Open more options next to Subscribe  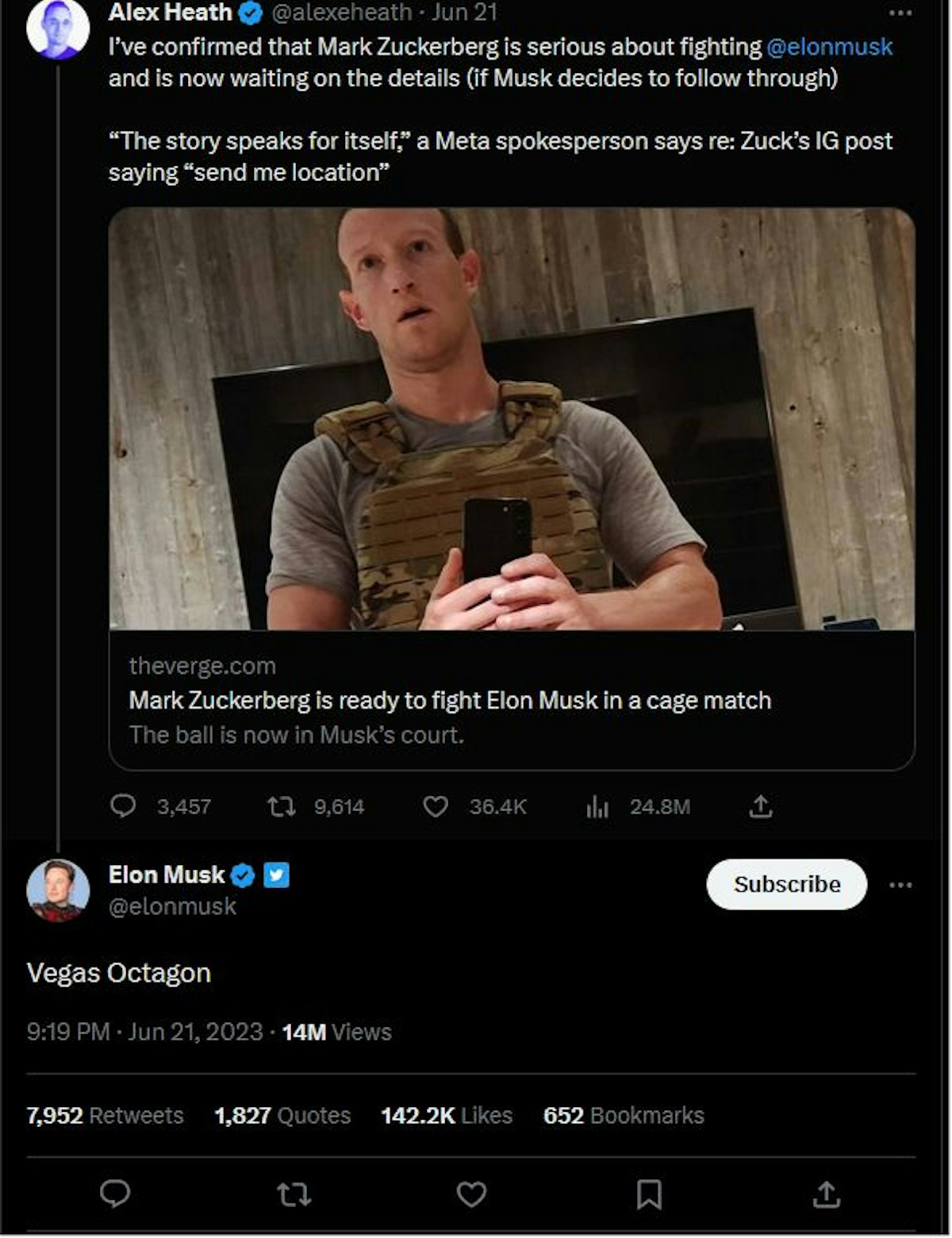pos(900,885)
